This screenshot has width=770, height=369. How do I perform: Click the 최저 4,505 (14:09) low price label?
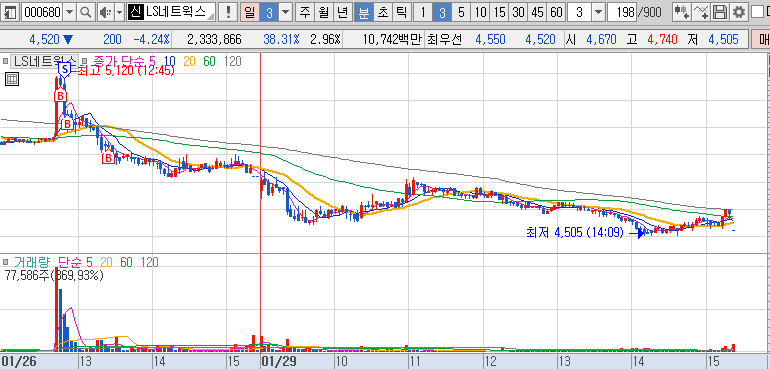pos(575,232)
